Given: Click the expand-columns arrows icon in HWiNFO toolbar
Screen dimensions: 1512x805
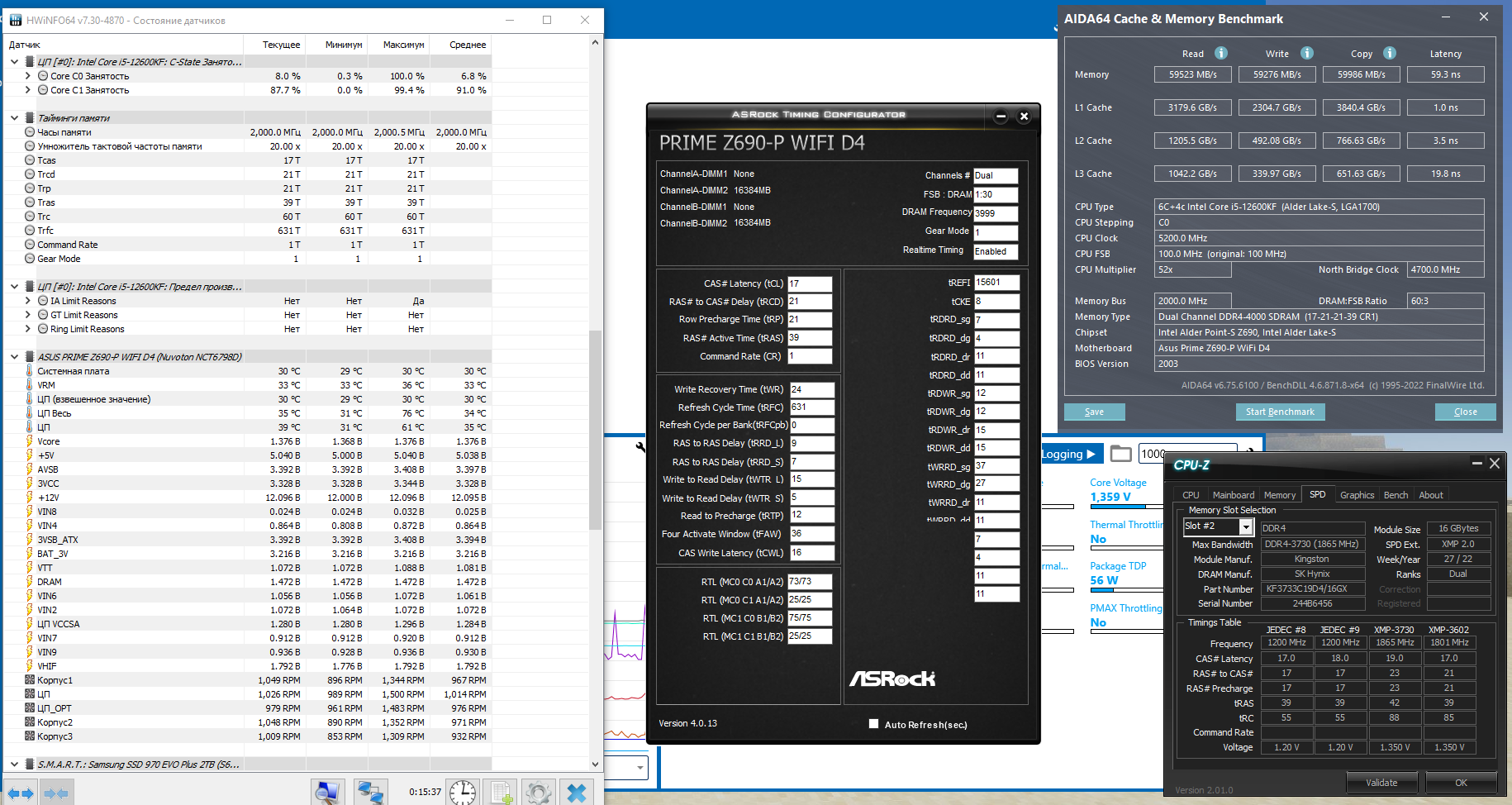Looking at the screenshot, I should [21, 793].
